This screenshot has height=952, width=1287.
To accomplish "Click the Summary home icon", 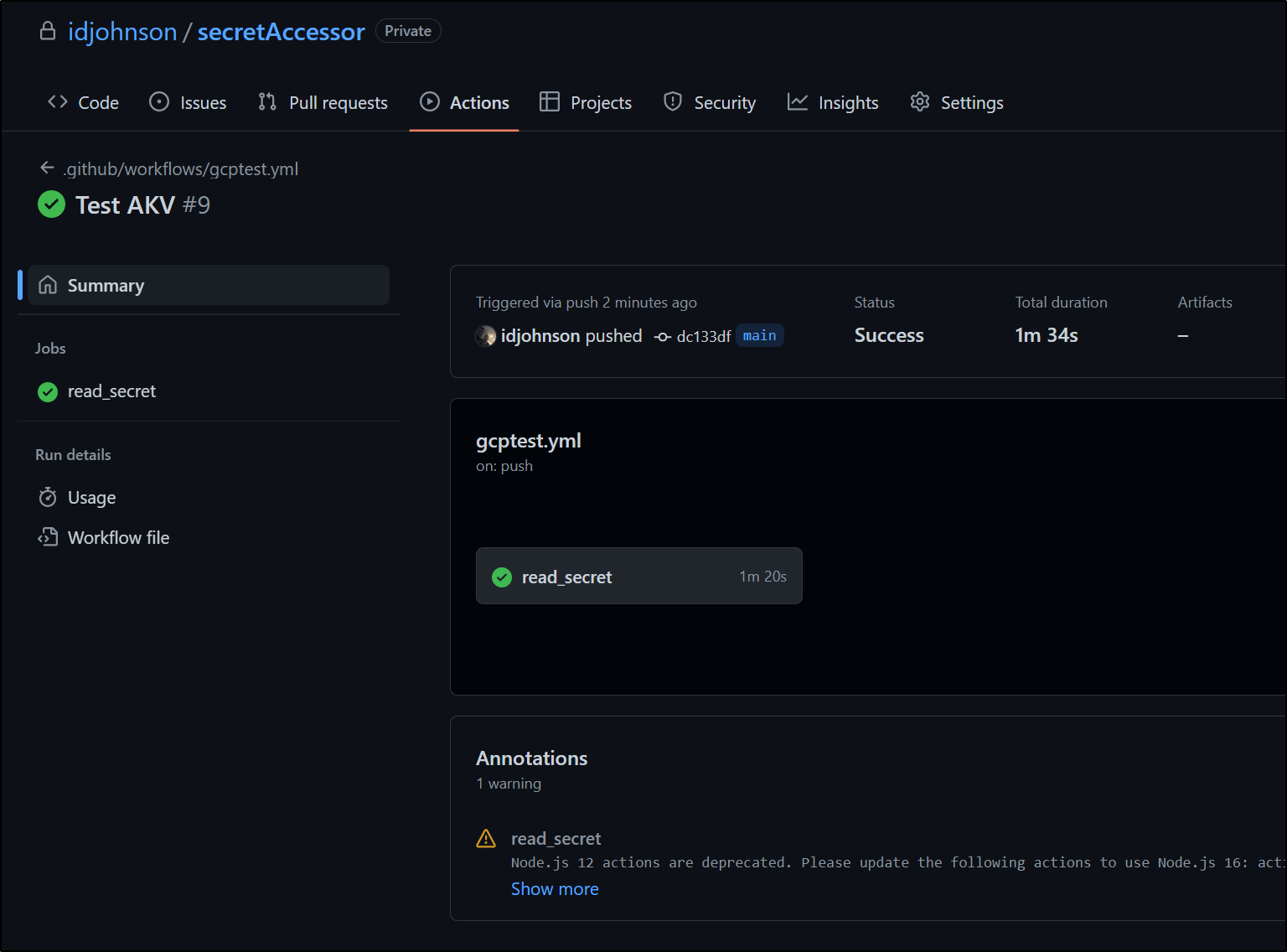I will click(49, 286).
